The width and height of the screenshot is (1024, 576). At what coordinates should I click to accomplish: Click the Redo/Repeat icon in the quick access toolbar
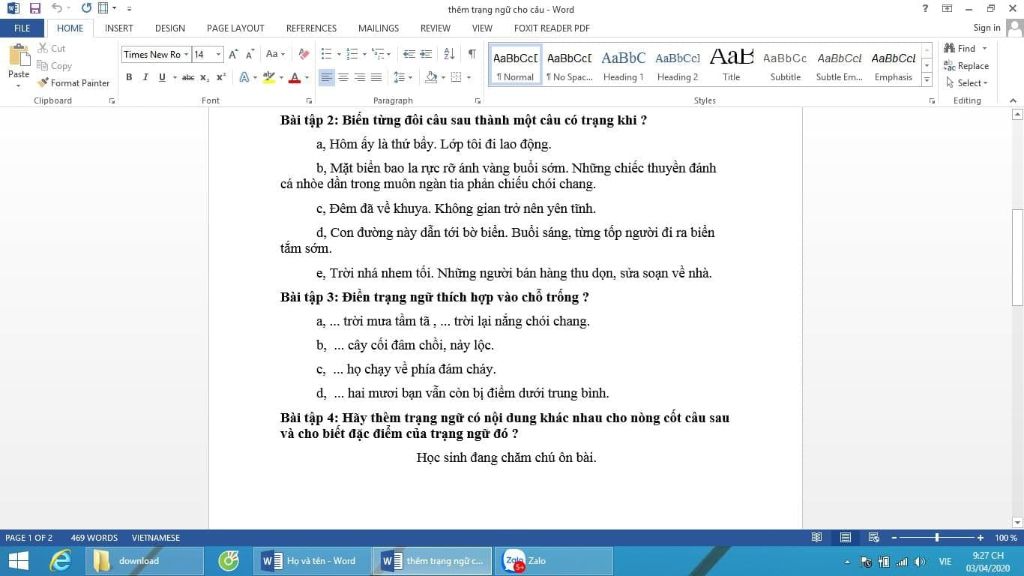(x=86, y=8)
